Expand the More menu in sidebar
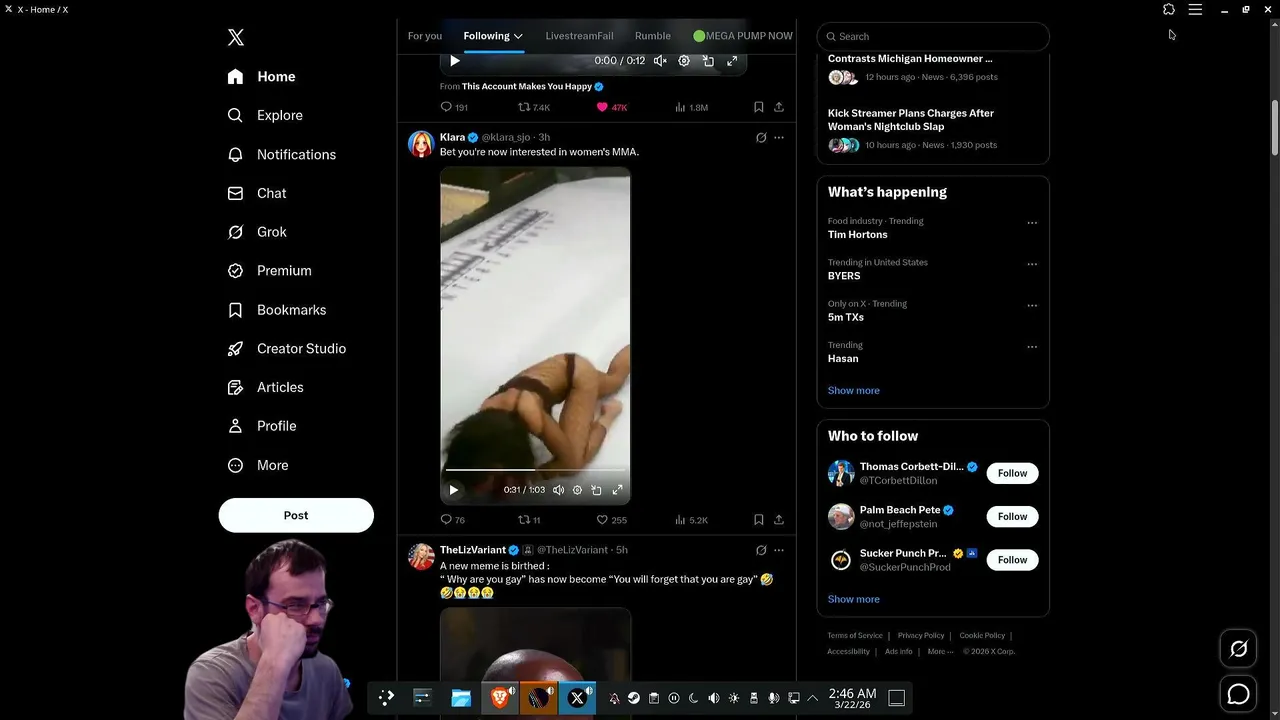Screen dimensions: 1280x720 click(258, 465)
